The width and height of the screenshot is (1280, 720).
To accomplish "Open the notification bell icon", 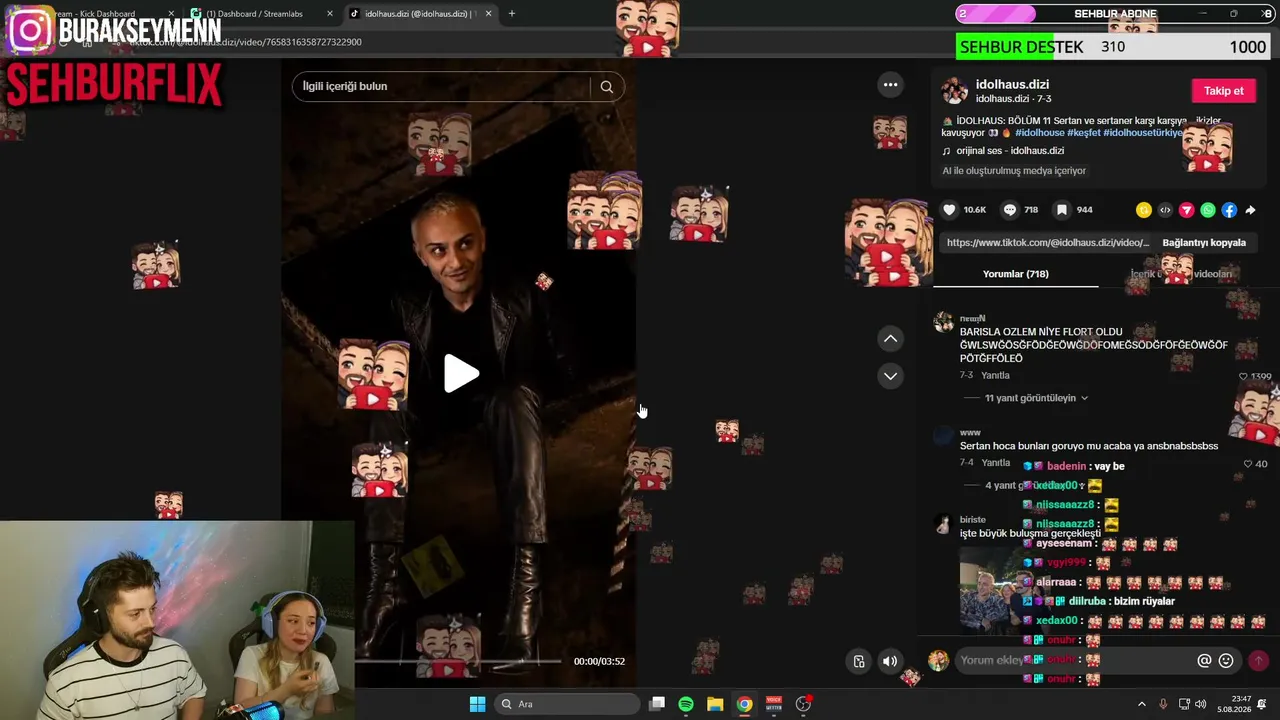I will (x=1263, y=704).
